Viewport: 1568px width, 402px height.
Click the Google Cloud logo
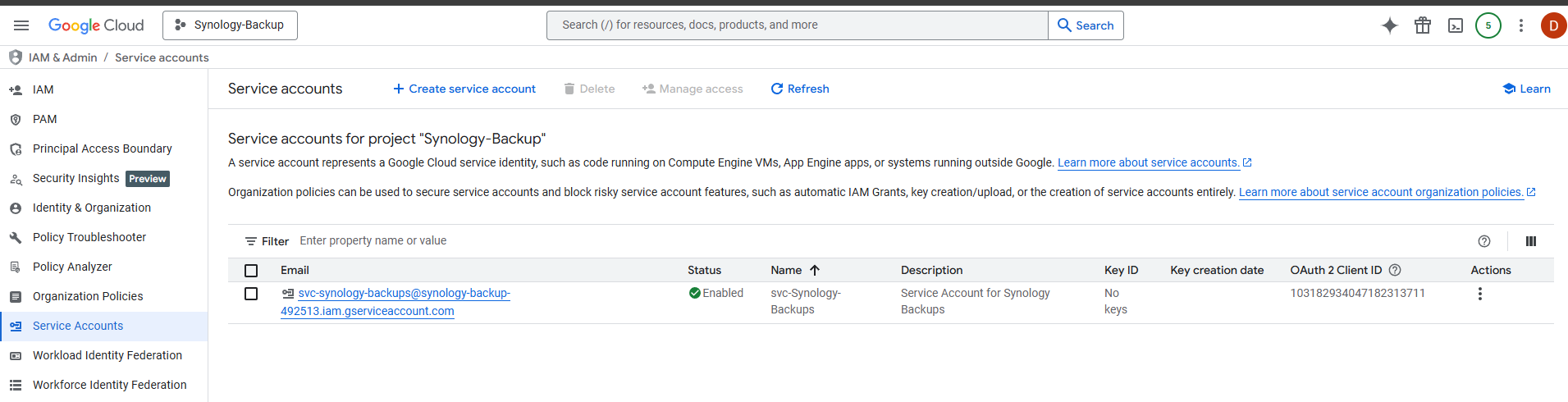tap(96, 25)
